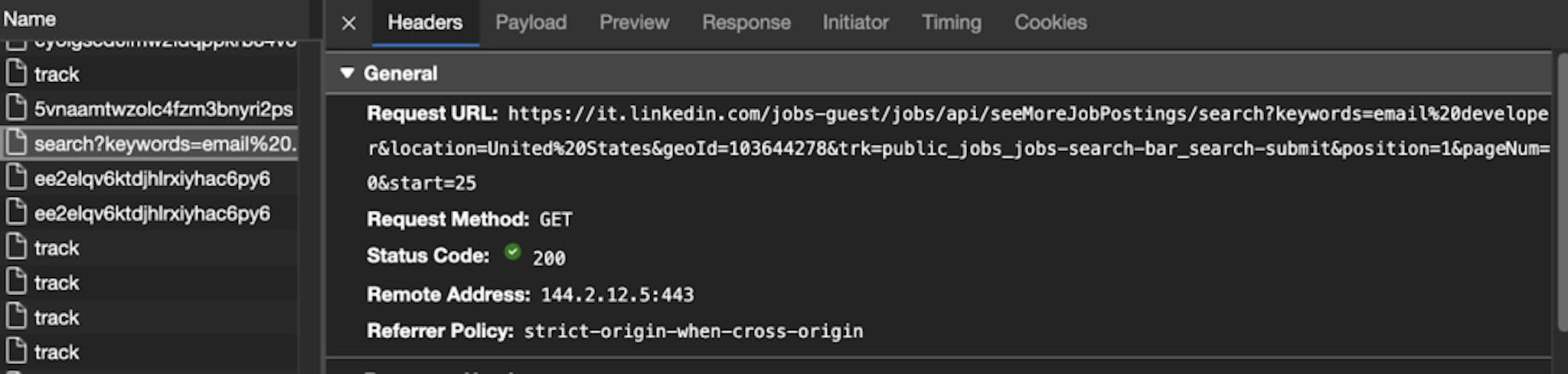The image size is (1568, 374).
Task: Click file icon of search?keywords request
Action: [x=16, y=143]
